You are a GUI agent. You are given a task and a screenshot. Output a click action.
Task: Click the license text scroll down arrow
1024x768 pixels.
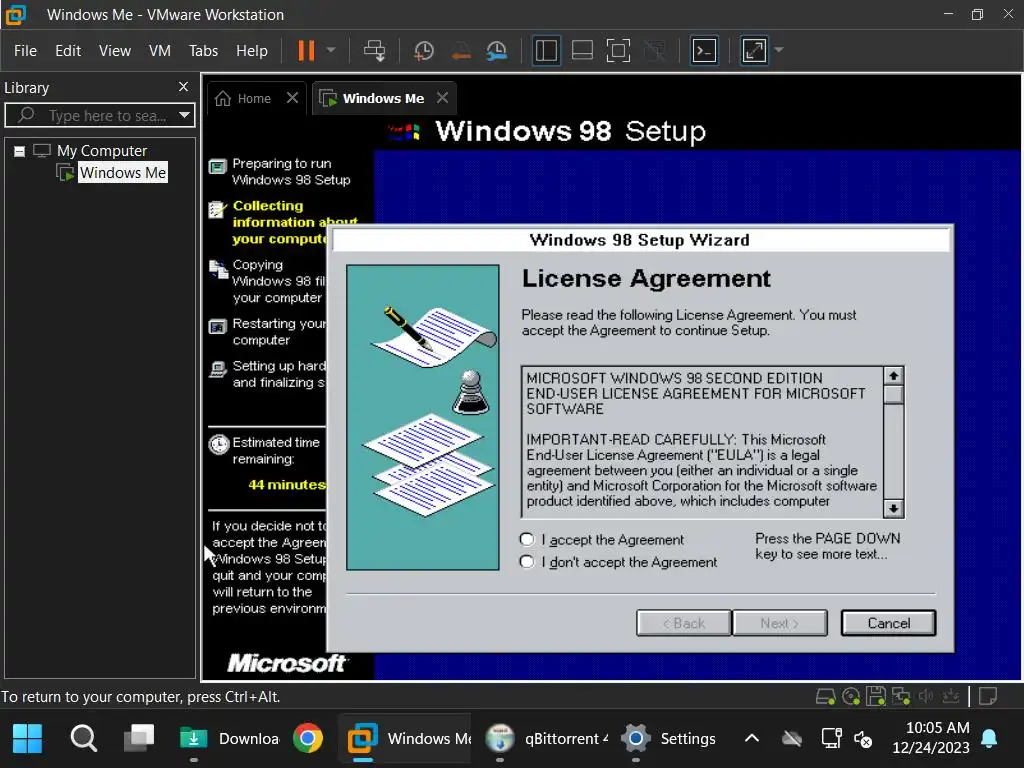tap(893, 508)
